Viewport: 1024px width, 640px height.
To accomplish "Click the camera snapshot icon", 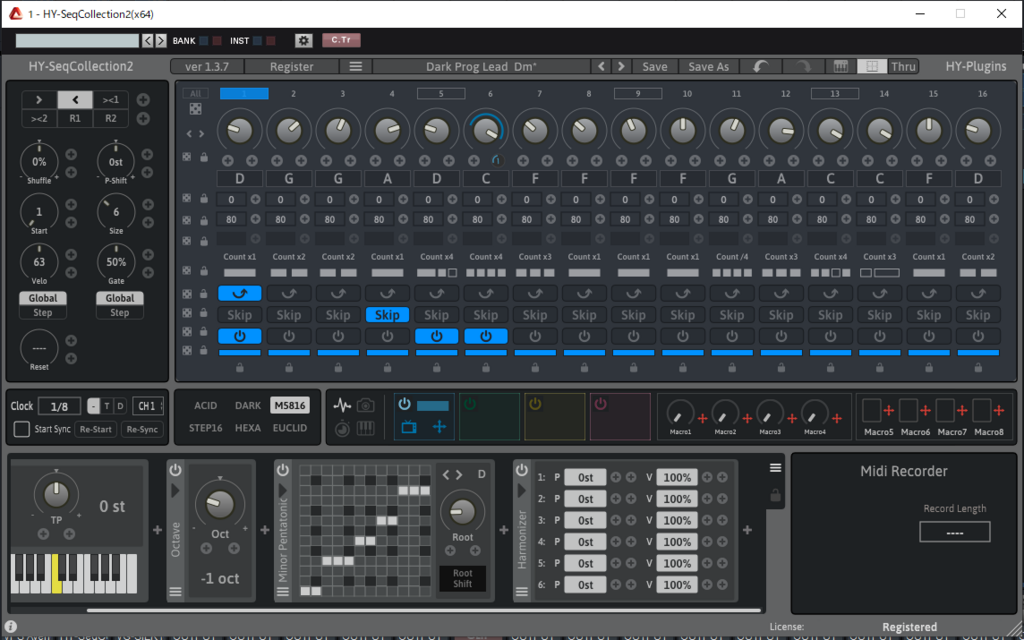I will 366,406.
